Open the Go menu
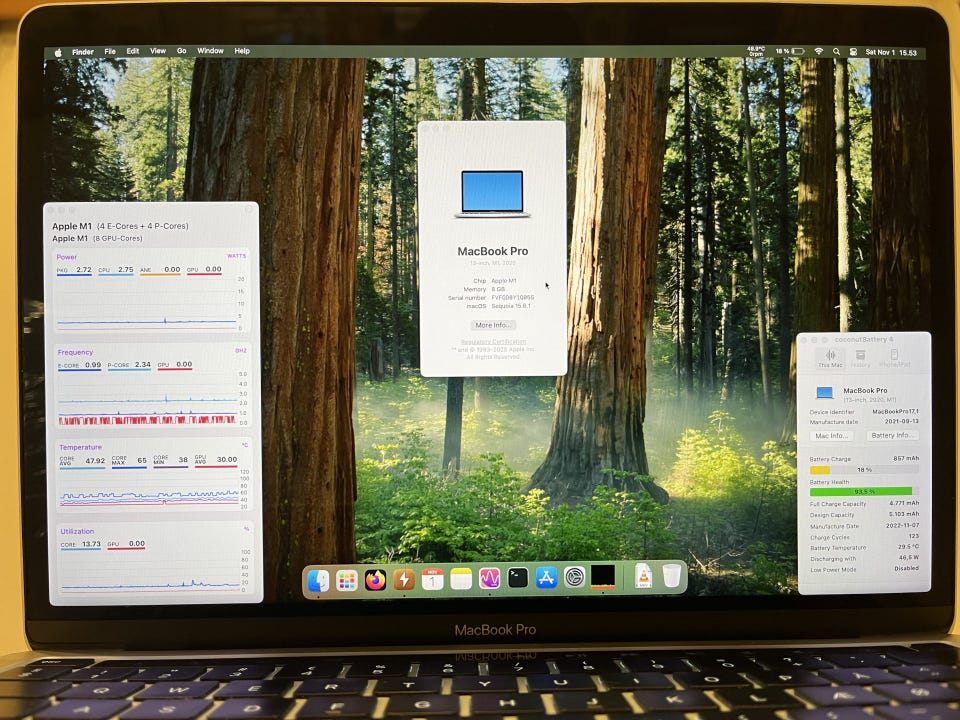The image size is (960, 720). (x=182, y=51)
